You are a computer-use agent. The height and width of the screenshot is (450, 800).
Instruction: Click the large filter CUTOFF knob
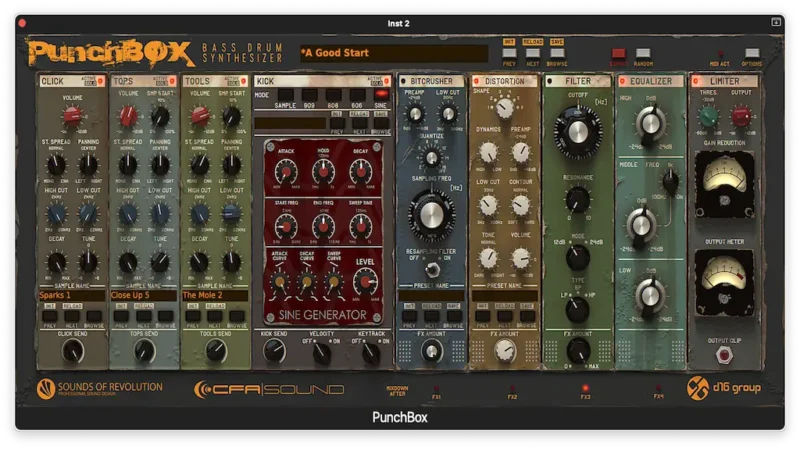578,133
